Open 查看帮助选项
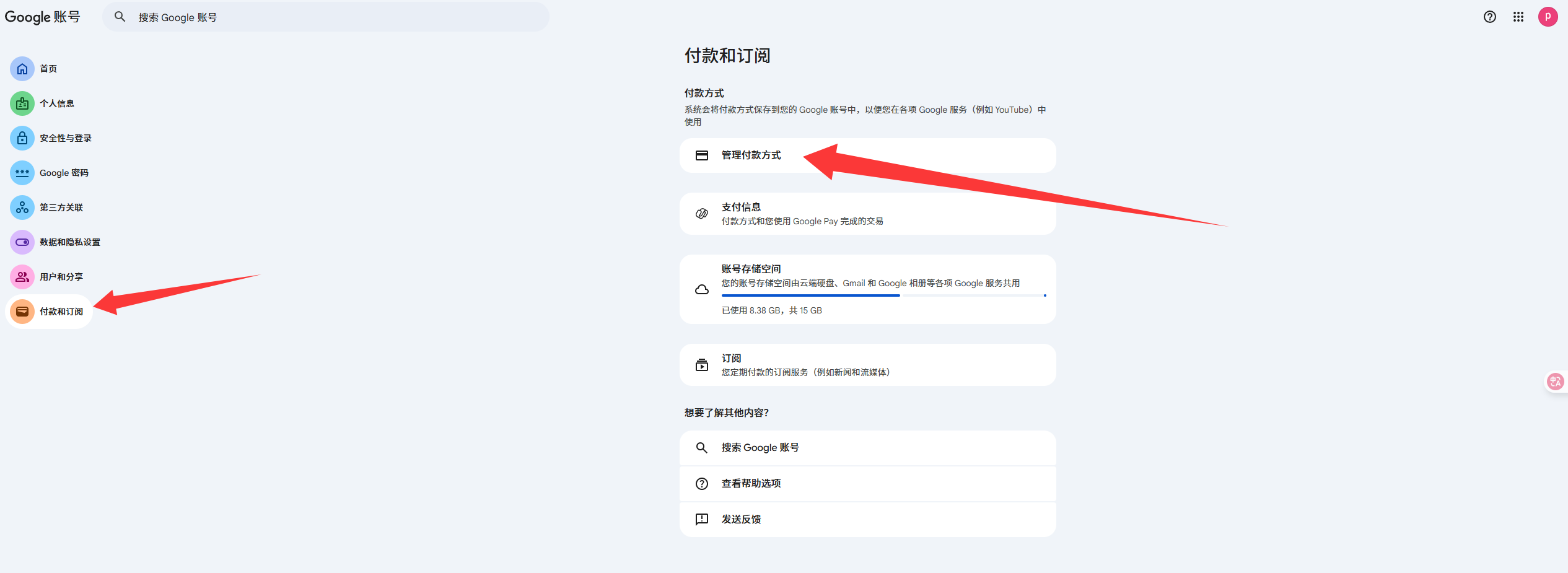Screen dimensions: 1568x573 click(x=868, y=484)
